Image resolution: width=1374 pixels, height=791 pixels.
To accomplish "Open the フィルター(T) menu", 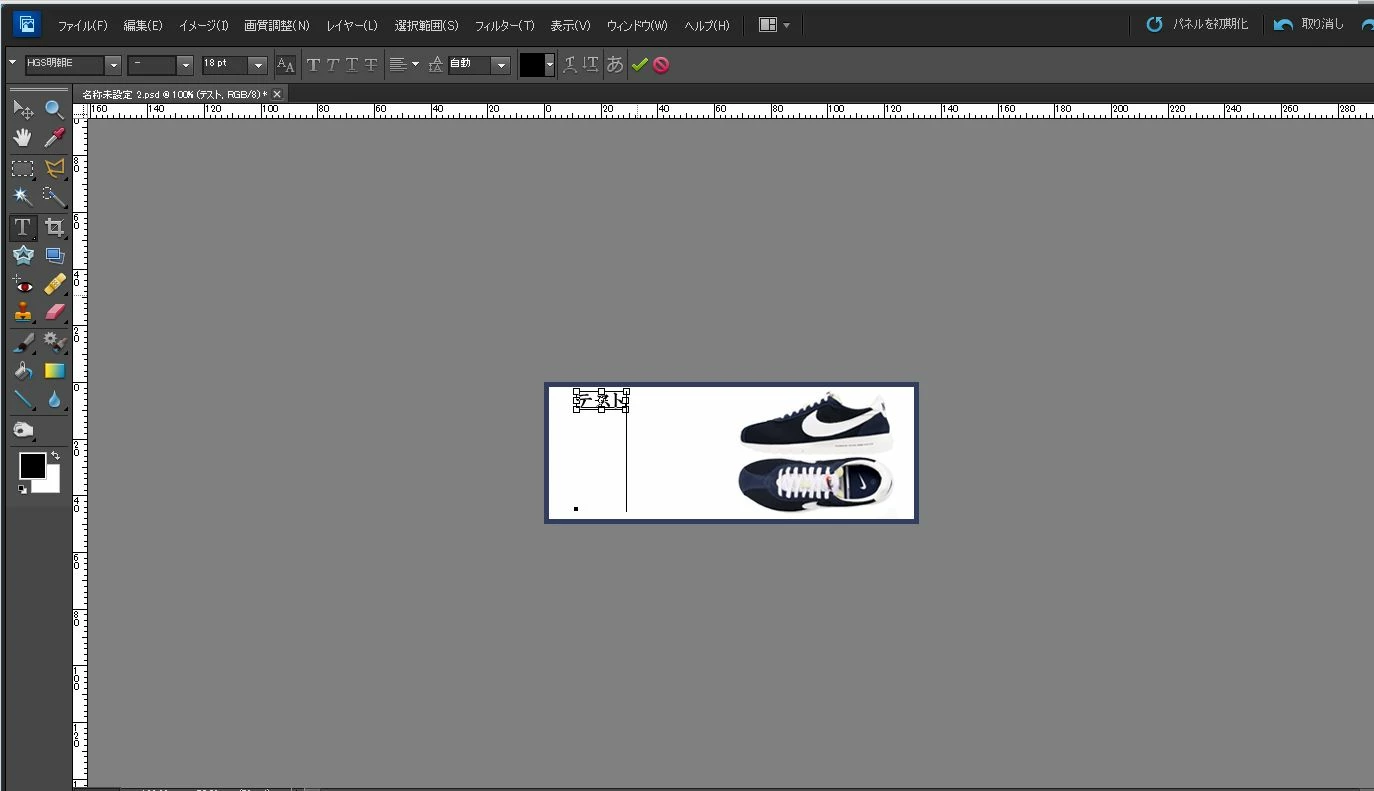I will click(504, 25).
